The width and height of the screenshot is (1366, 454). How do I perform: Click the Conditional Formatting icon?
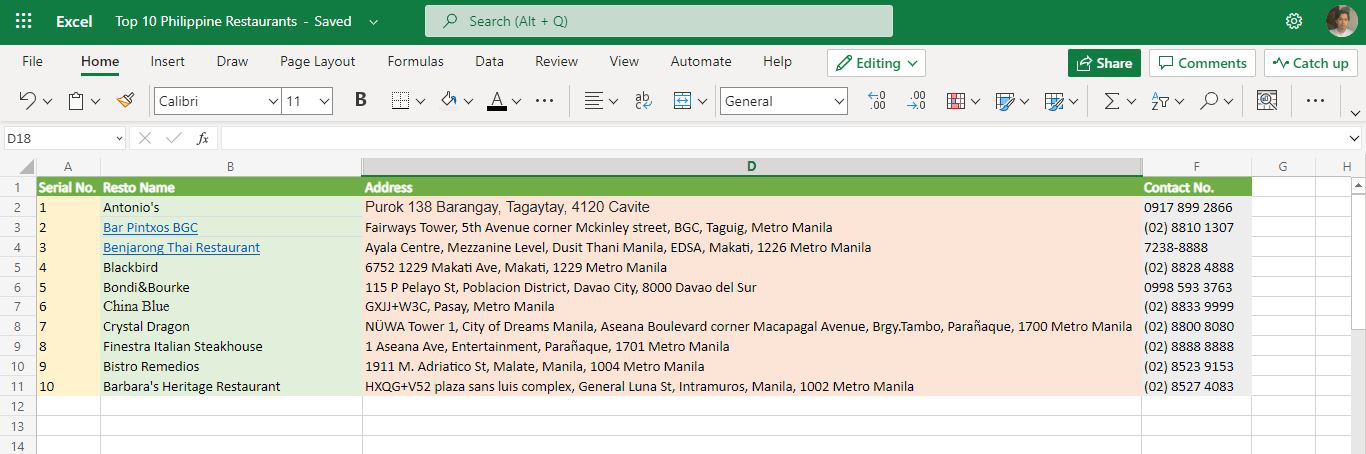(x=955, y=101)
